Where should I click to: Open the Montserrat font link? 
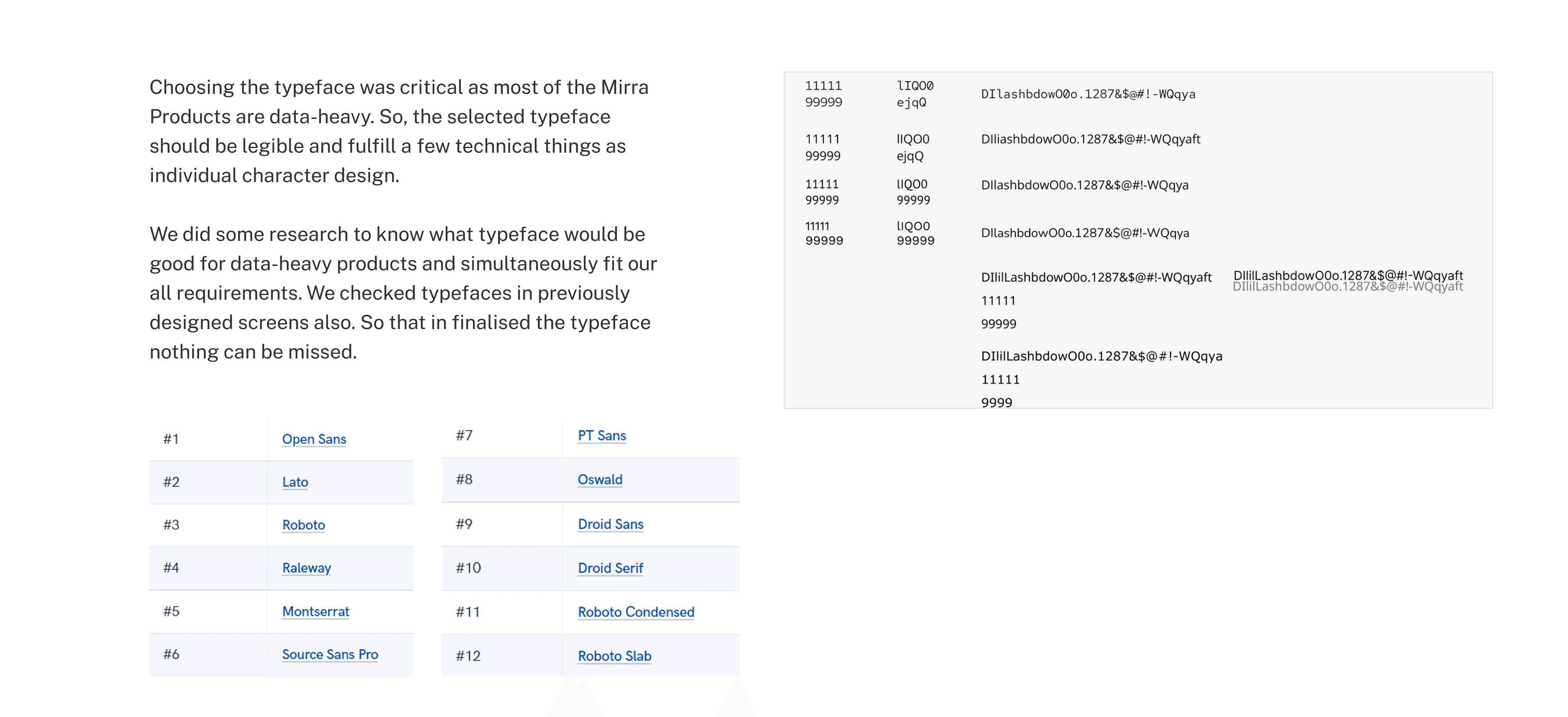[x=316, y=611]
